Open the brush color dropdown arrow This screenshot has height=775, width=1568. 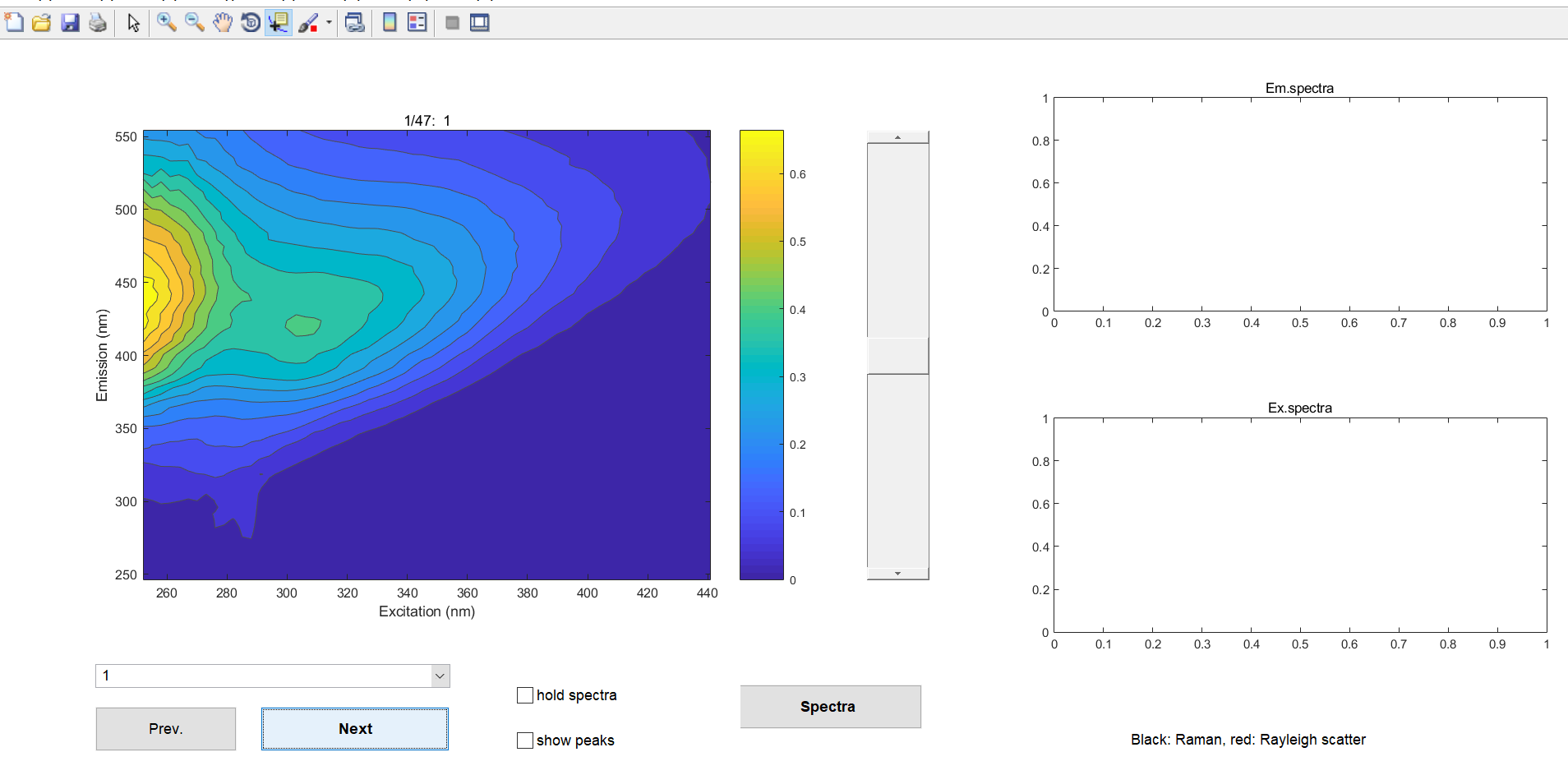329,23
